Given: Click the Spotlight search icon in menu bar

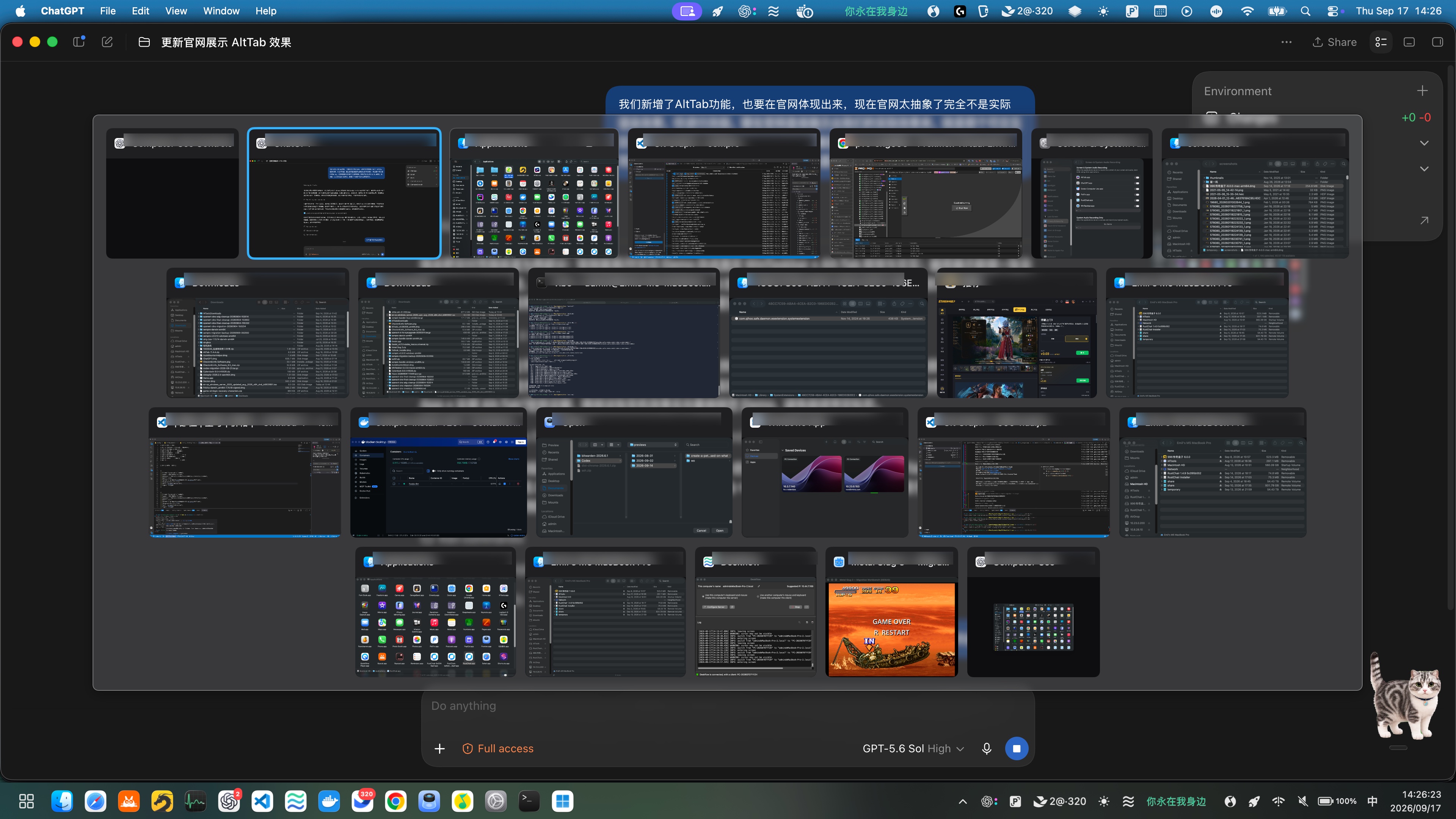Looking at the screenshot, I should tap(1305, 11).
